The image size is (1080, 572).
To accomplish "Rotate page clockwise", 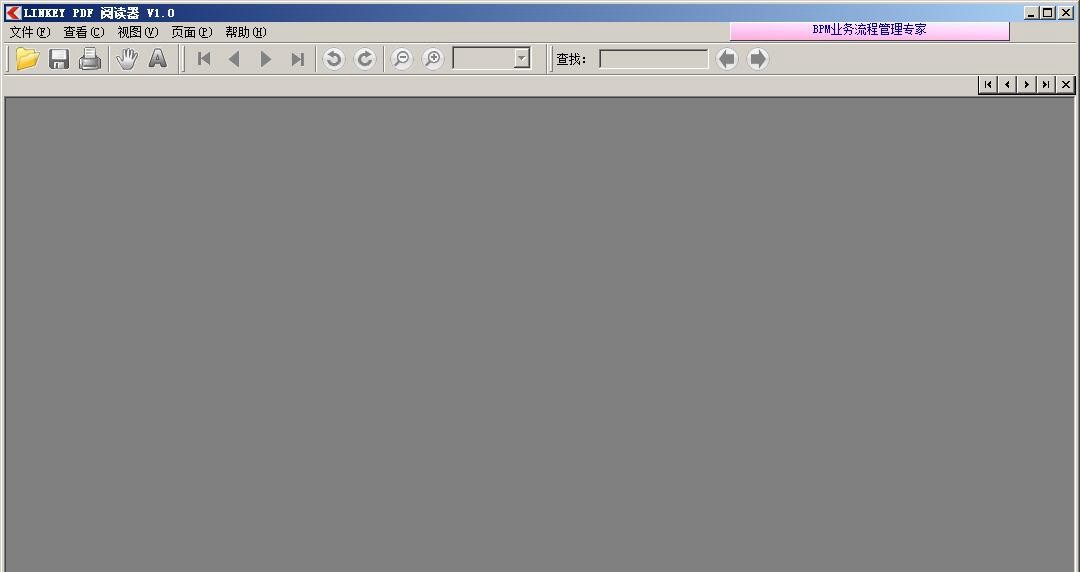I will (365, 59).
